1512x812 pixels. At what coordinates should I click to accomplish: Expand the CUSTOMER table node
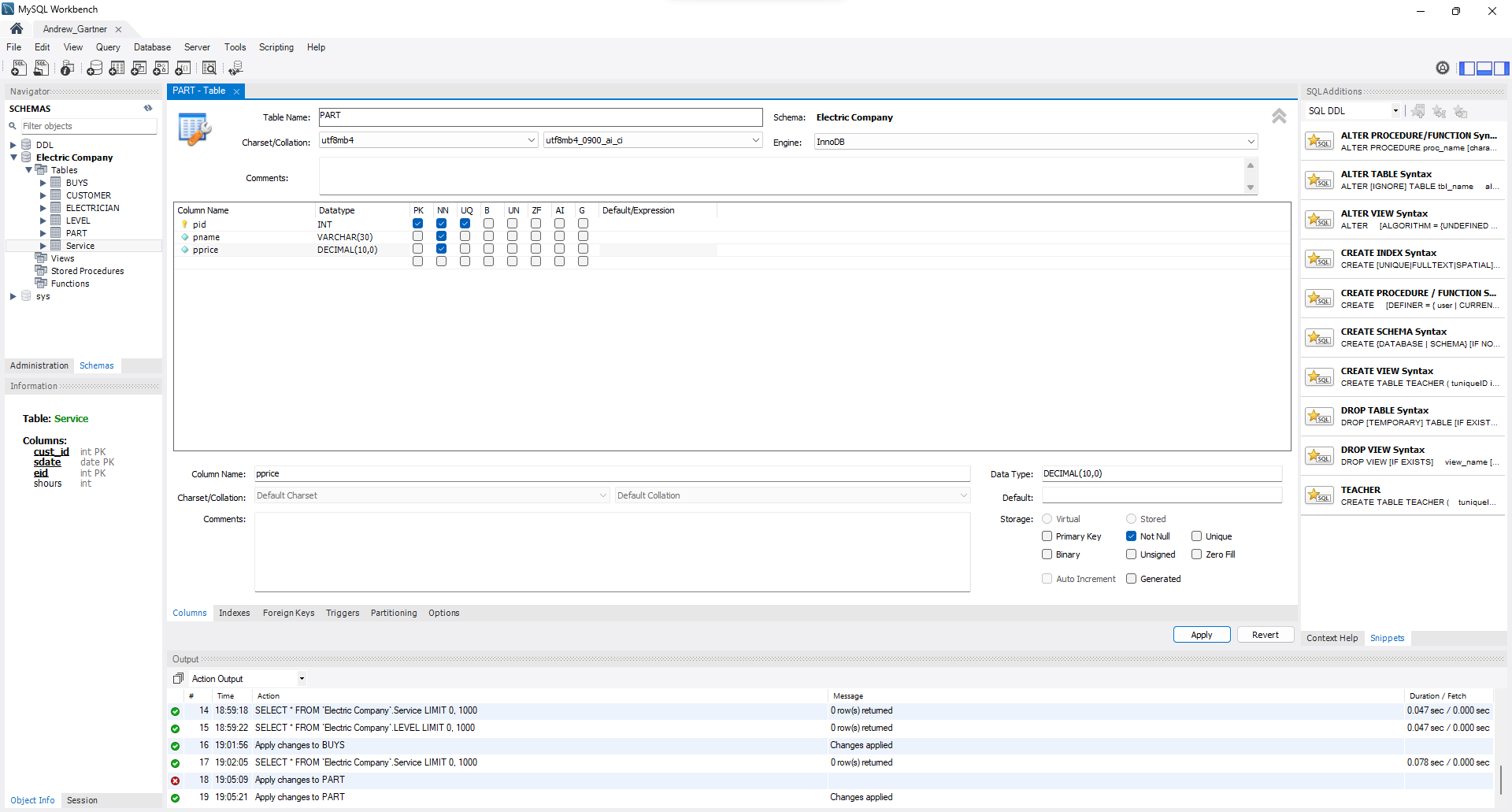43,195
